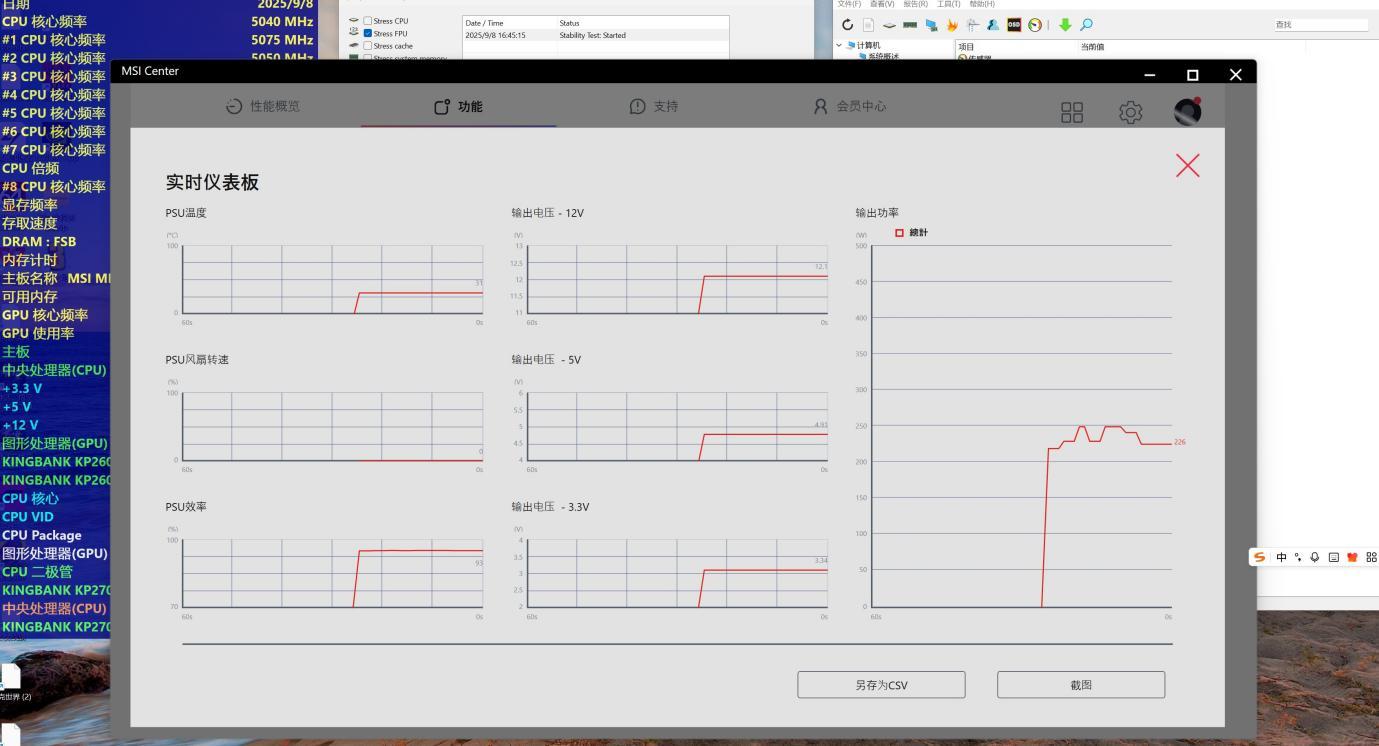
Task: Click the 输出电压 - 12V chart title
Action: pyautogui.click(x=548, y=213)
